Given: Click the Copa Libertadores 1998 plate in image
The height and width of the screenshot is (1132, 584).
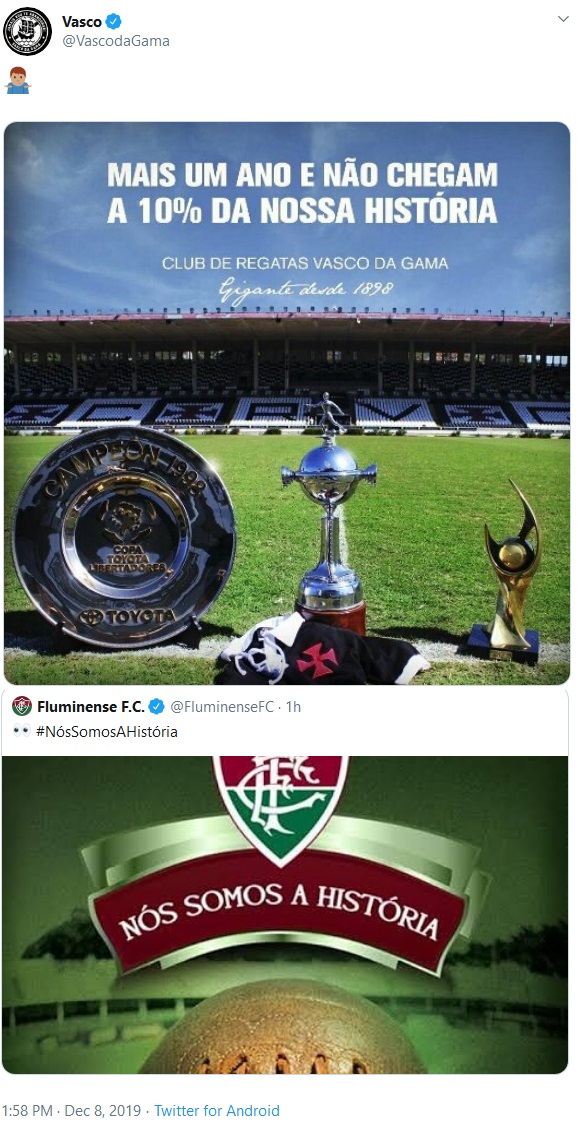Looking at the screenshot, I should pyautogui.click(x=123, y=536).
